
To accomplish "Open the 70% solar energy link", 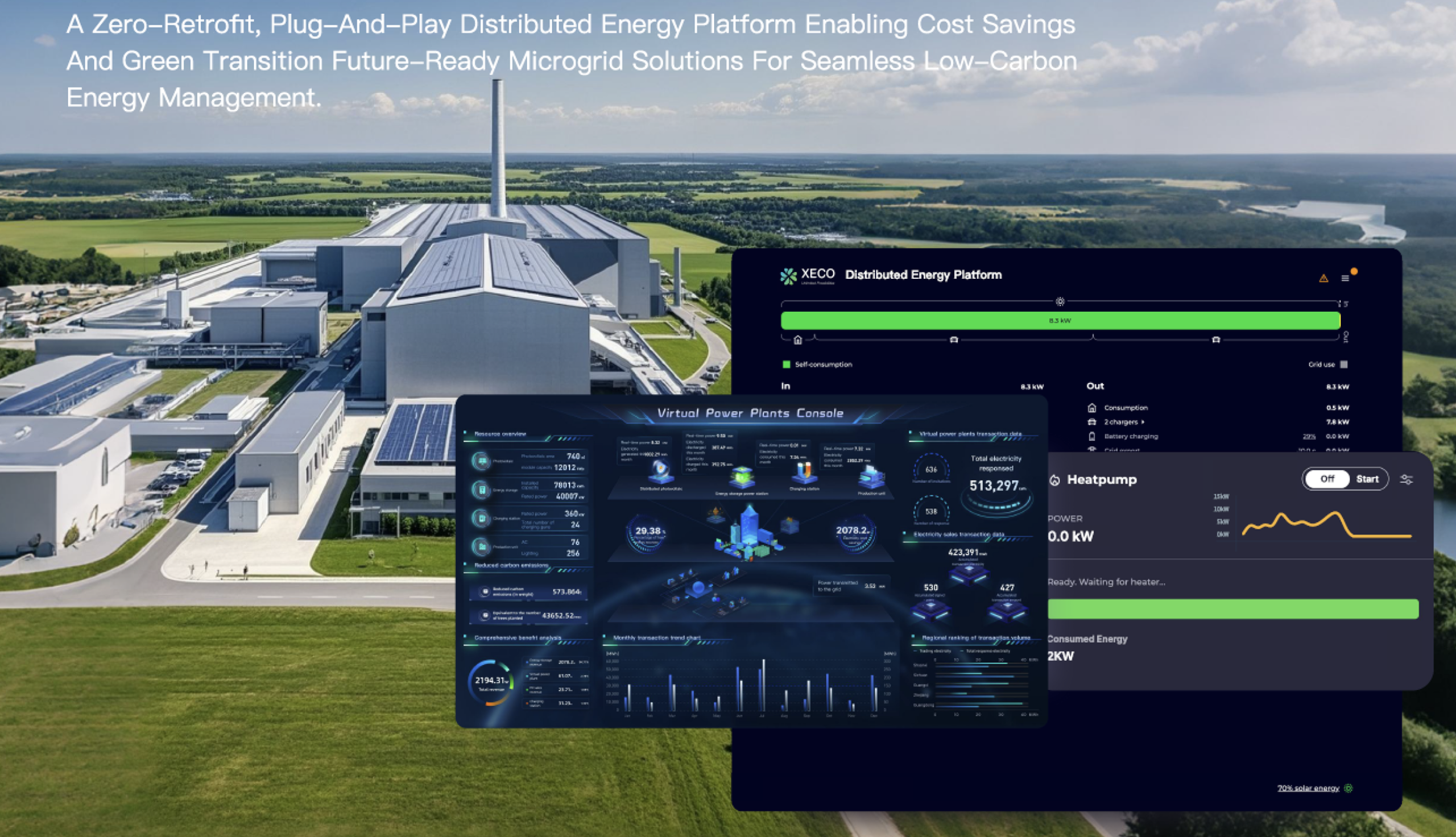I will tap(1308, 788).
